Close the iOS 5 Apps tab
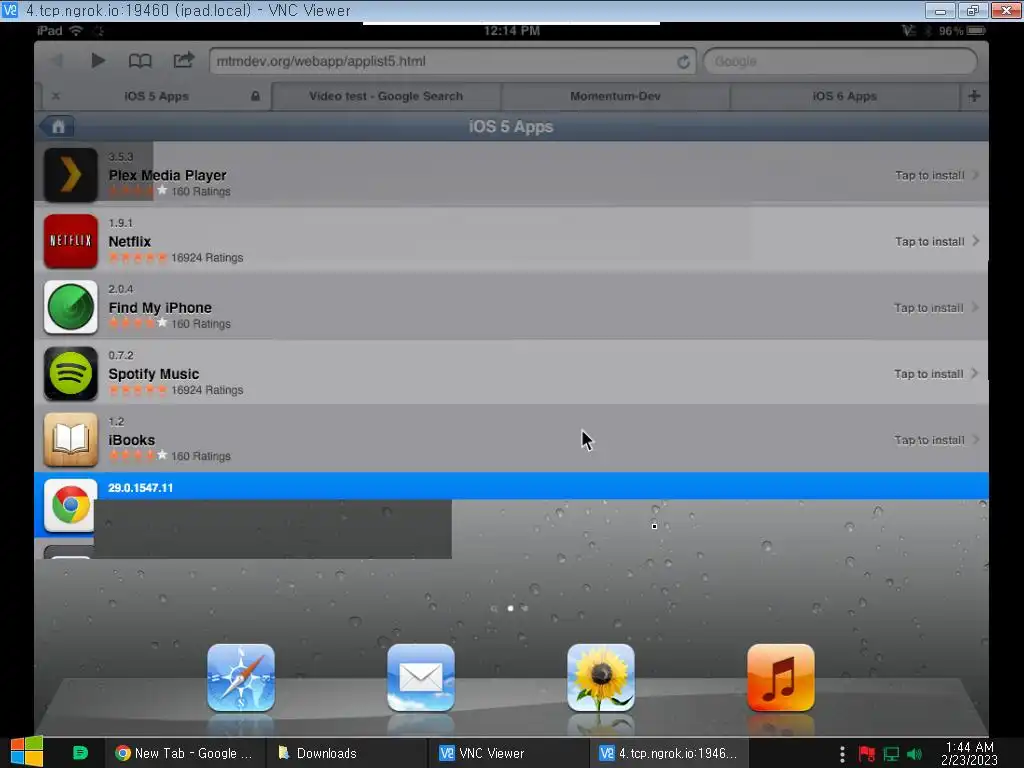 pos(56,96)
